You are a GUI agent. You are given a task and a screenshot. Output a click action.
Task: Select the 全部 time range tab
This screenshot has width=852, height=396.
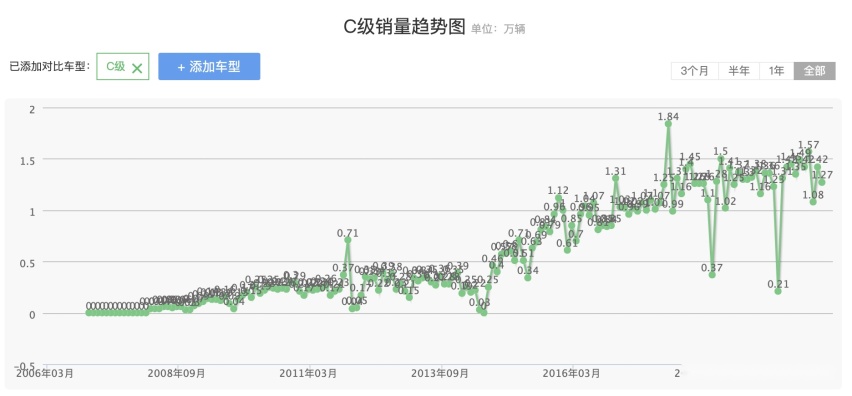coord(815,71)
